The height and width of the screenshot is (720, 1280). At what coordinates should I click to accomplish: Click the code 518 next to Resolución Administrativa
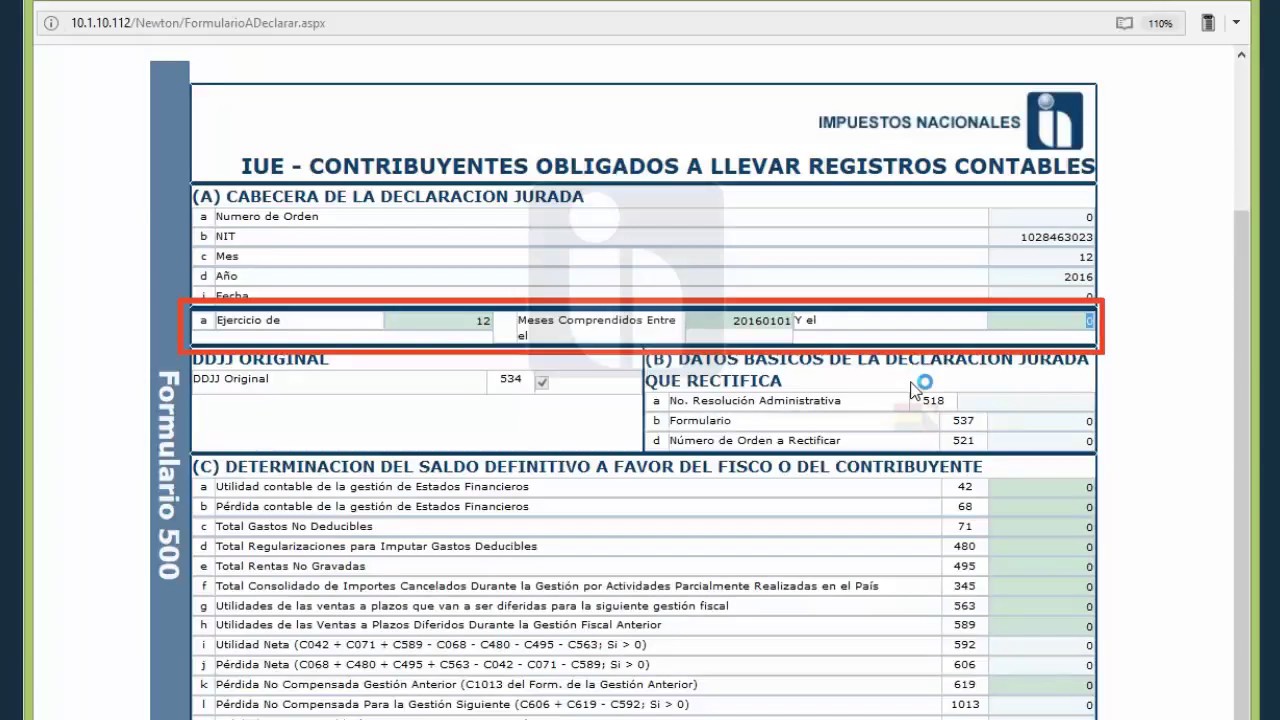(933, 401)
